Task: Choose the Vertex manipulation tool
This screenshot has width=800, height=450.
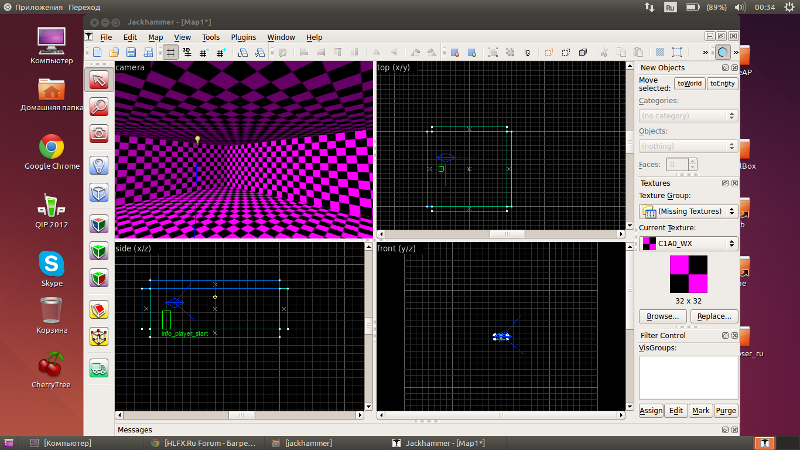Action: pyautogui.click(x=99, y=338)
